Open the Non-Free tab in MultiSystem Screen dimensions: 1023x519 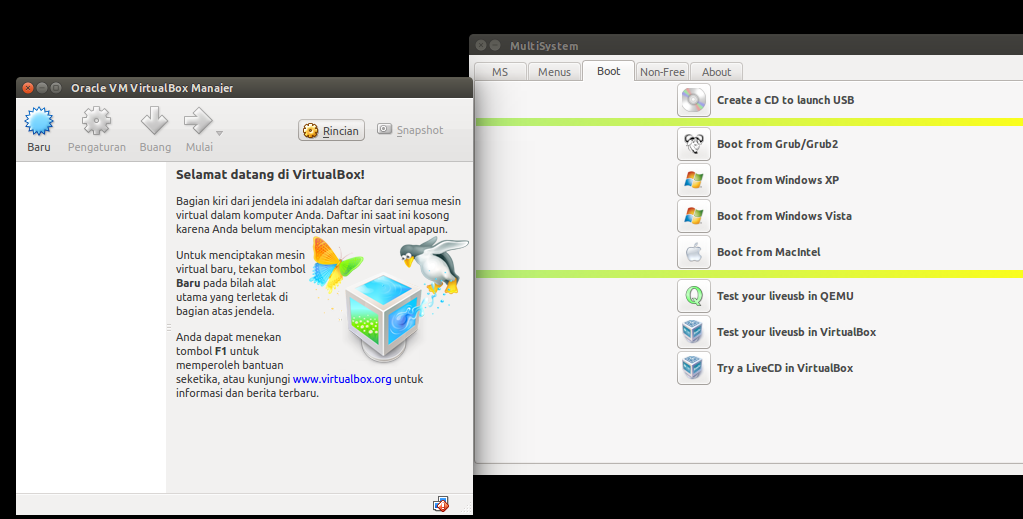662,72
